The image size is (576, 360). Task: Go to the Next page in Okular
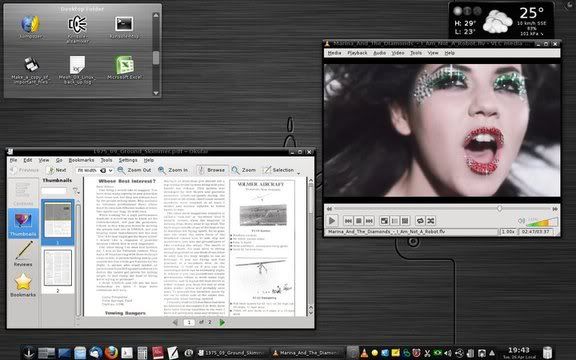click(x=56, y=170)
